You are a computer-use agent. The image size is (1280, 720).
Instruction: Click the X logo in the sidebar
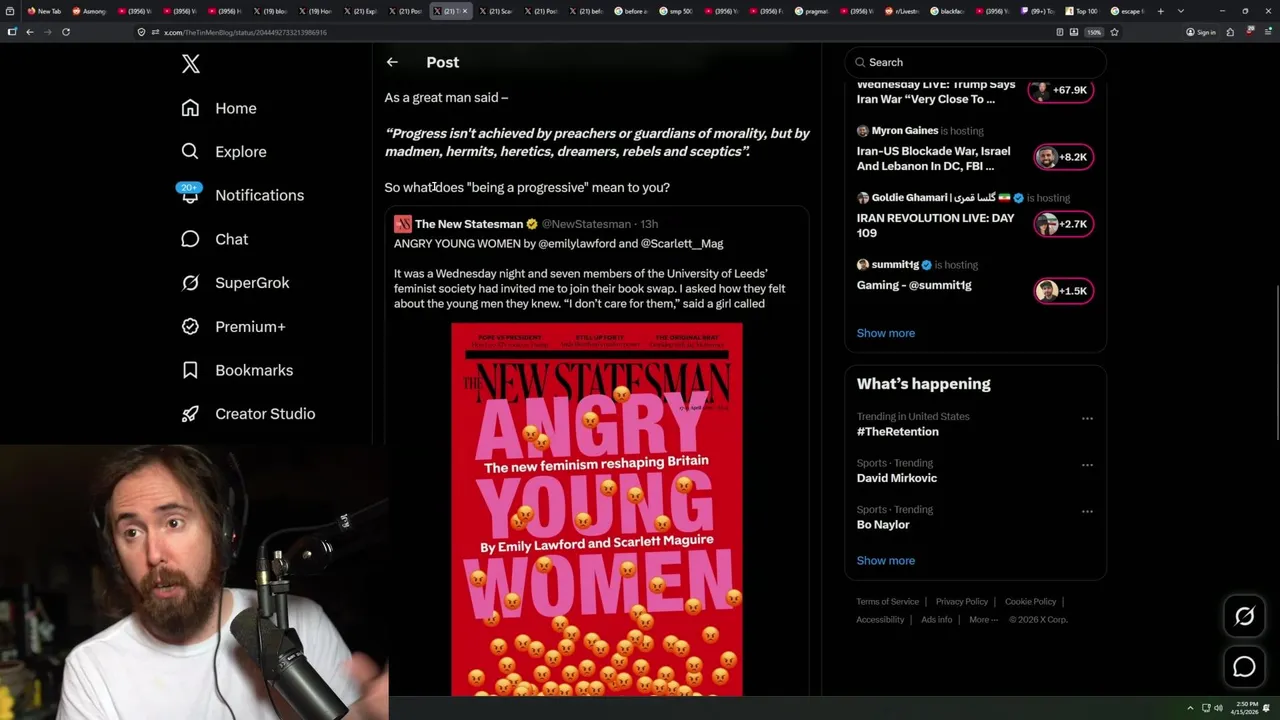click(x=191, y=64)
